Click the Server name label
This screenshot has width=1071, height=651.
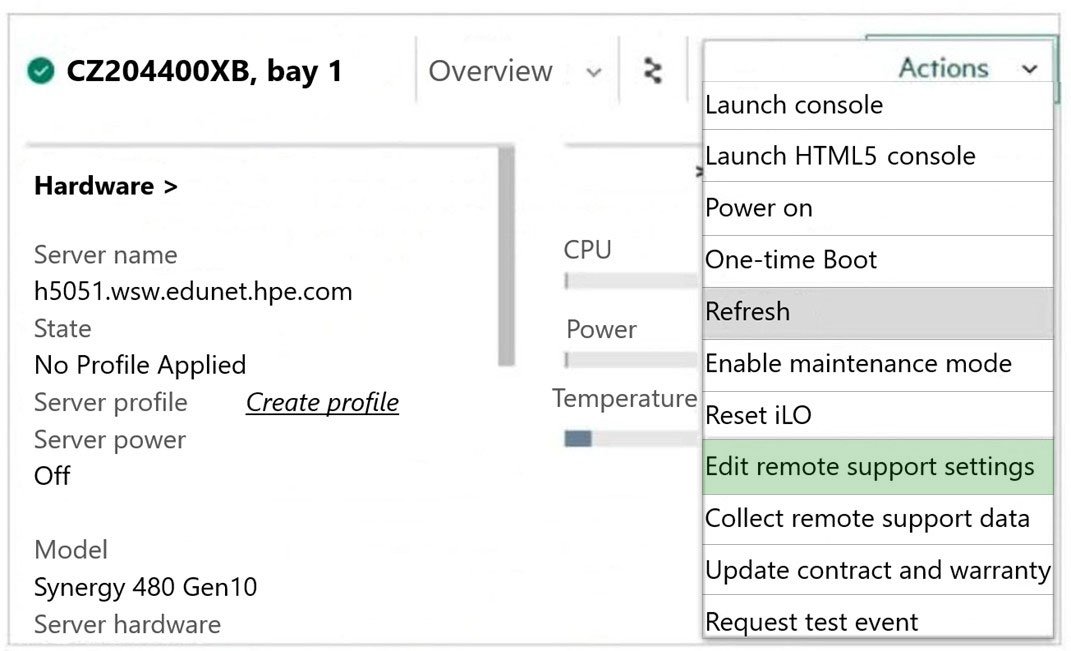[x=106, y=255]
